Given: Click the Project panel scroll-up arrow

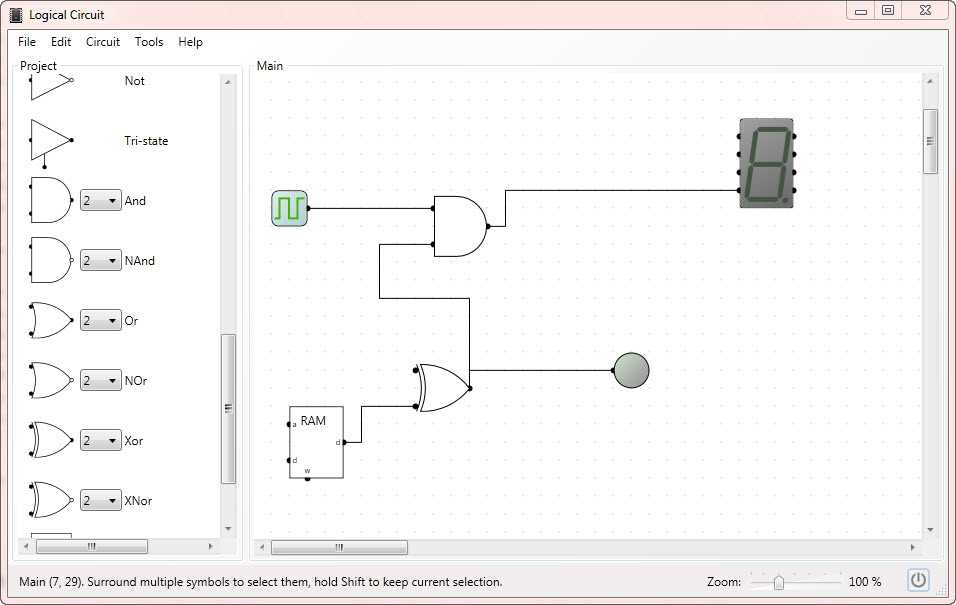Looking at the screenshot, I should (228, 82).
